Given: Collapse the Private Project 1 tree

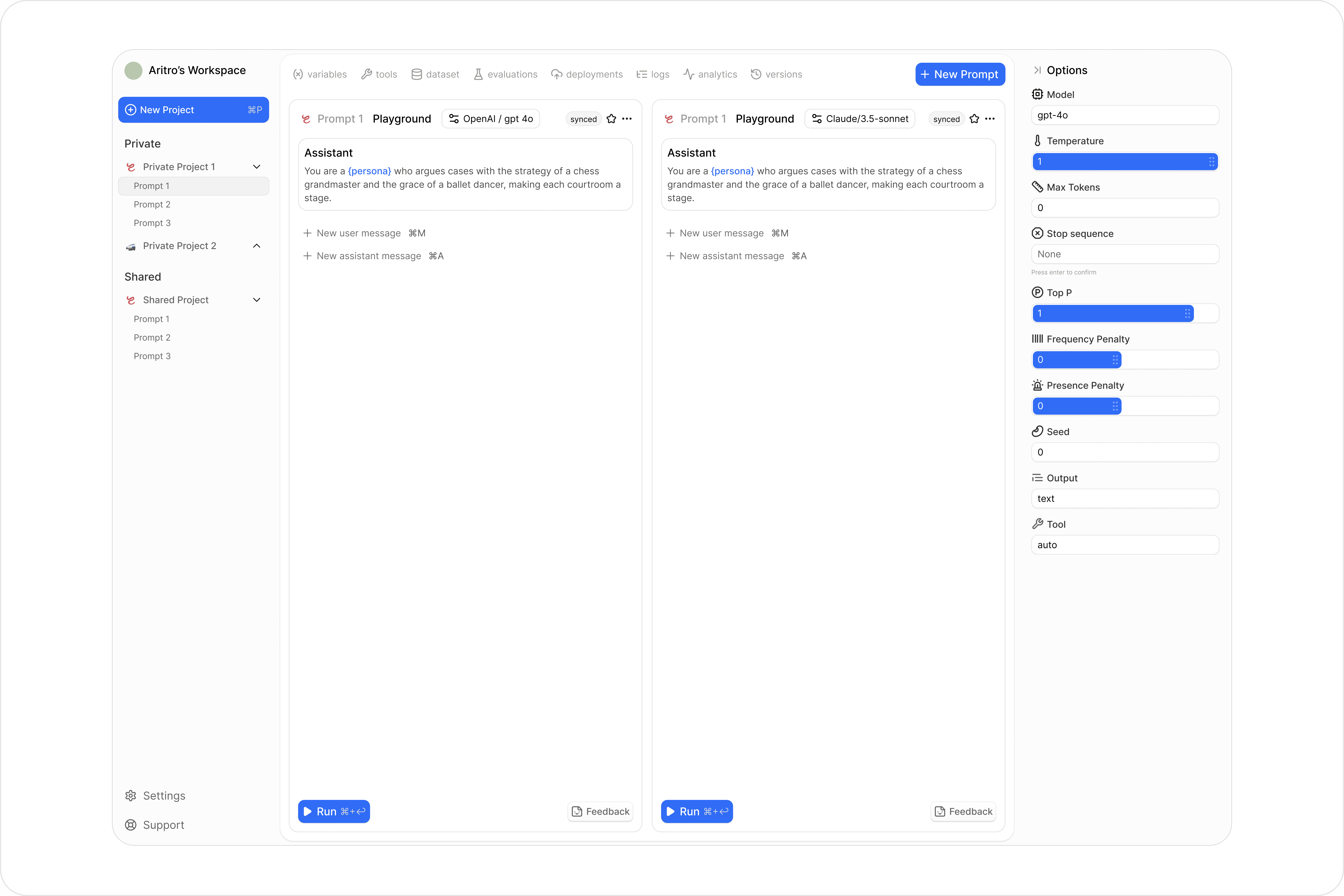Looking at the screenshot, I should pyautogui.click(x=256, y=167).
